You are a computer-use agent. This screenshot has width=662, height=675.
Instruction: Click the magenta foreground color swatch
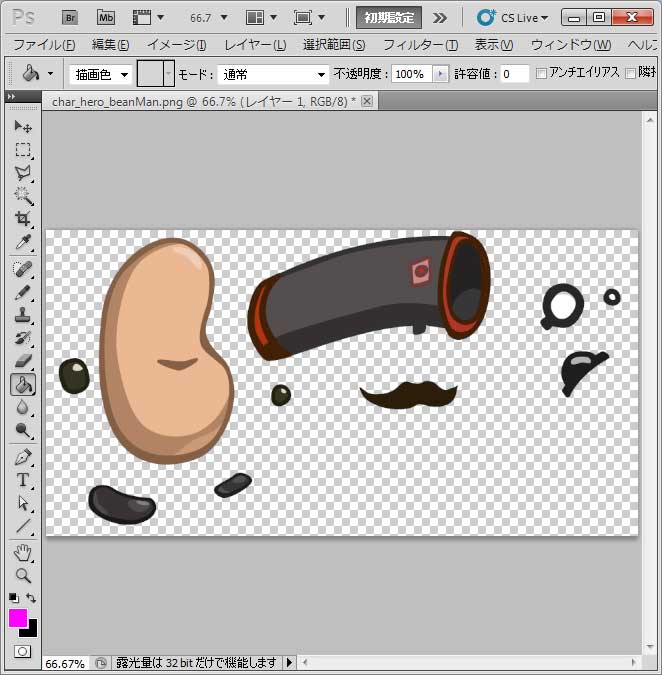tap(18, 618)
